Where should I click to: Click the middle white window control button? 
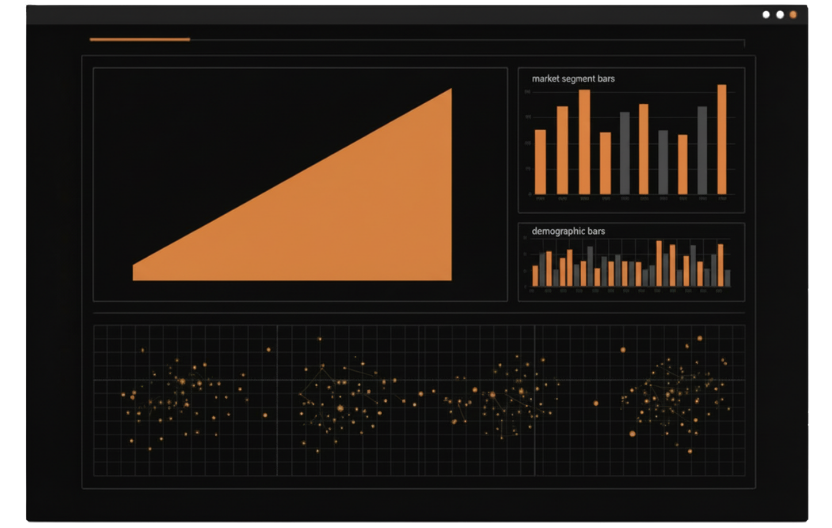coord(780,15)
